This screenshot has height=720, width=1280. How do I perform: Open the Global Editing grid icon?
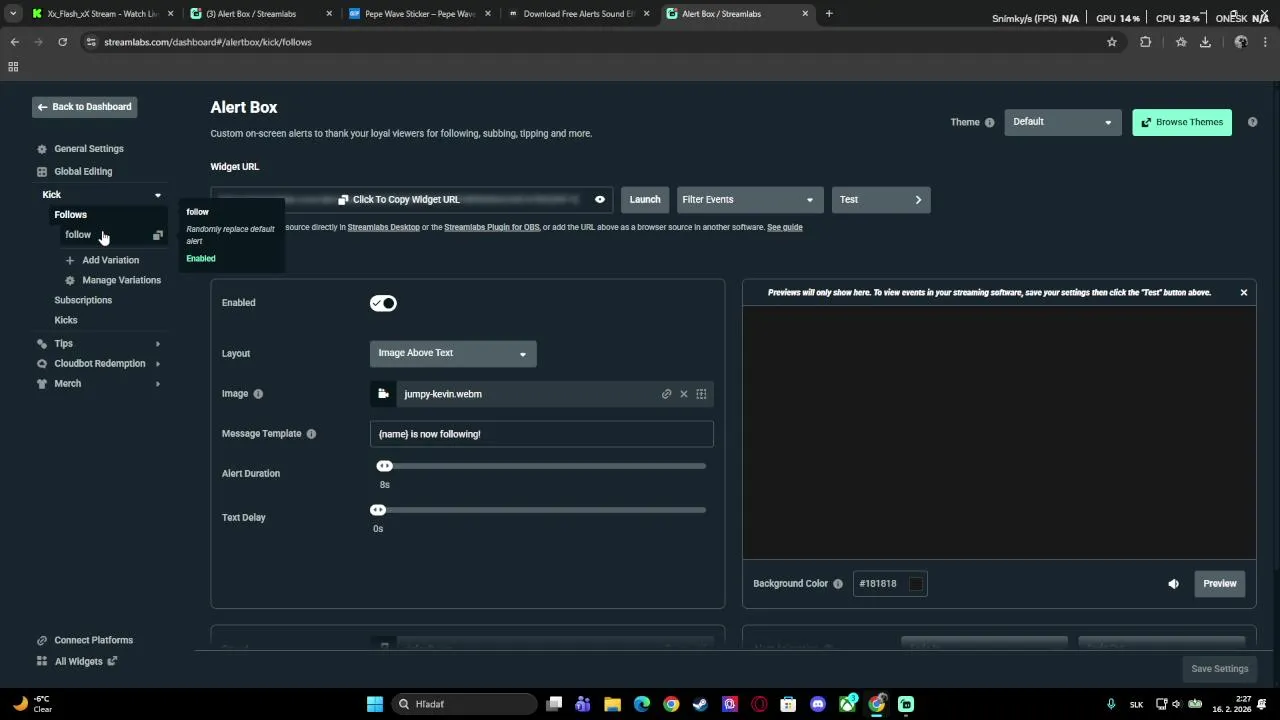(x=42, y=172)
